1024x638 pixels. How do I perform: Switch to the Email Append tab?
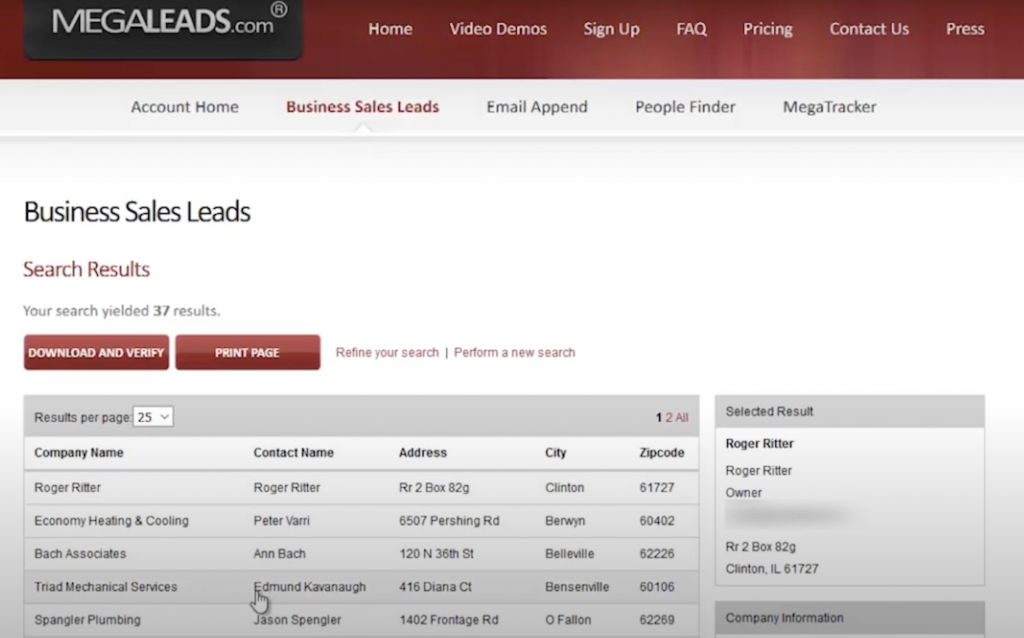[x=537, y=107]
